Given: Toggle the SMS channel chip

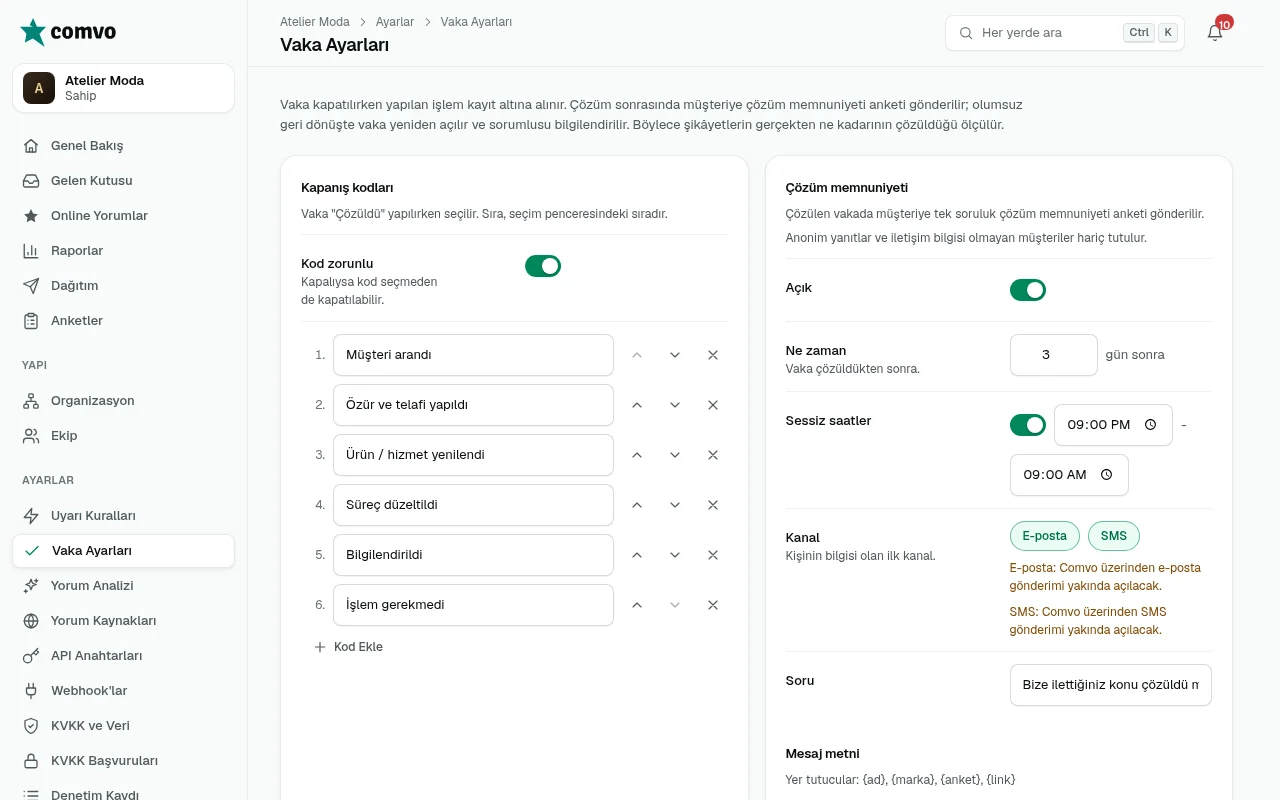Looking at the screenshot, I should (x=1114, y=536).
